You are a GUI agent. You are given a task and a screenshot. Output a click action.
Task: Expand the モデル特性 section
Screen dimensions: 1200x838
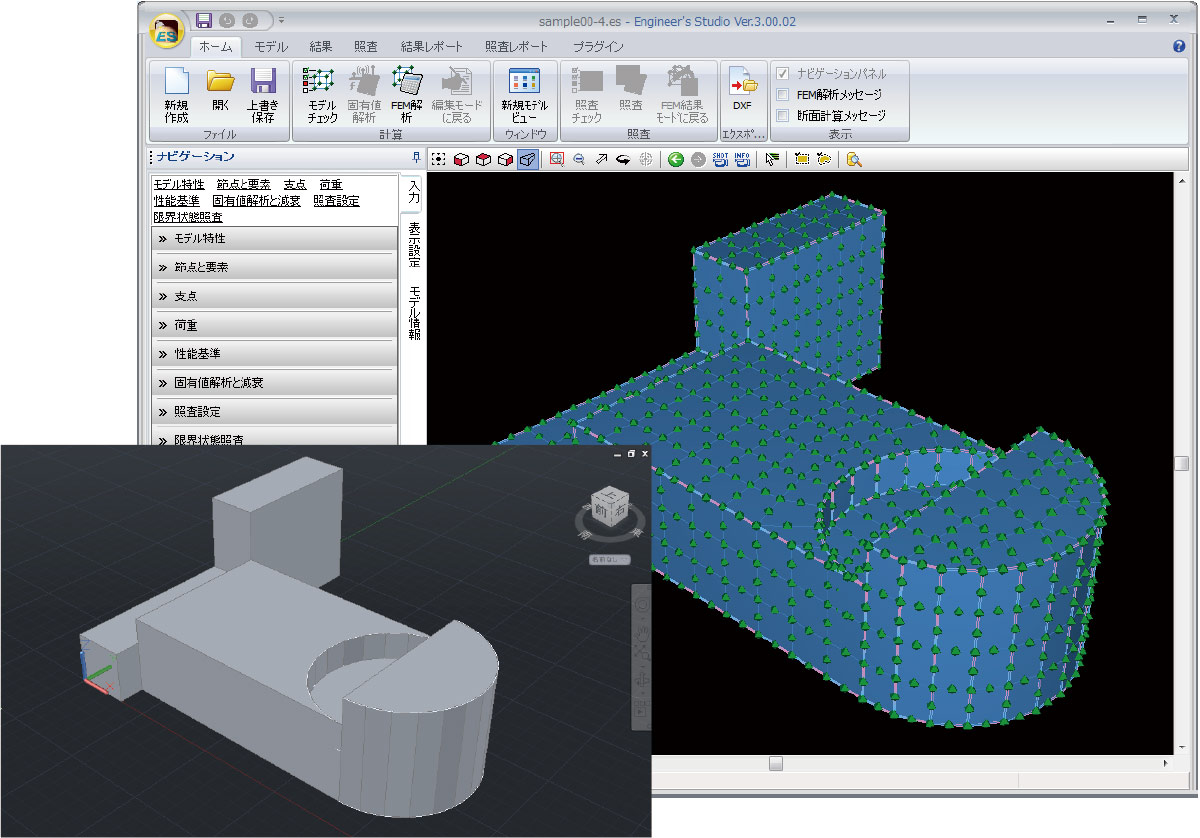coord(274,239)
